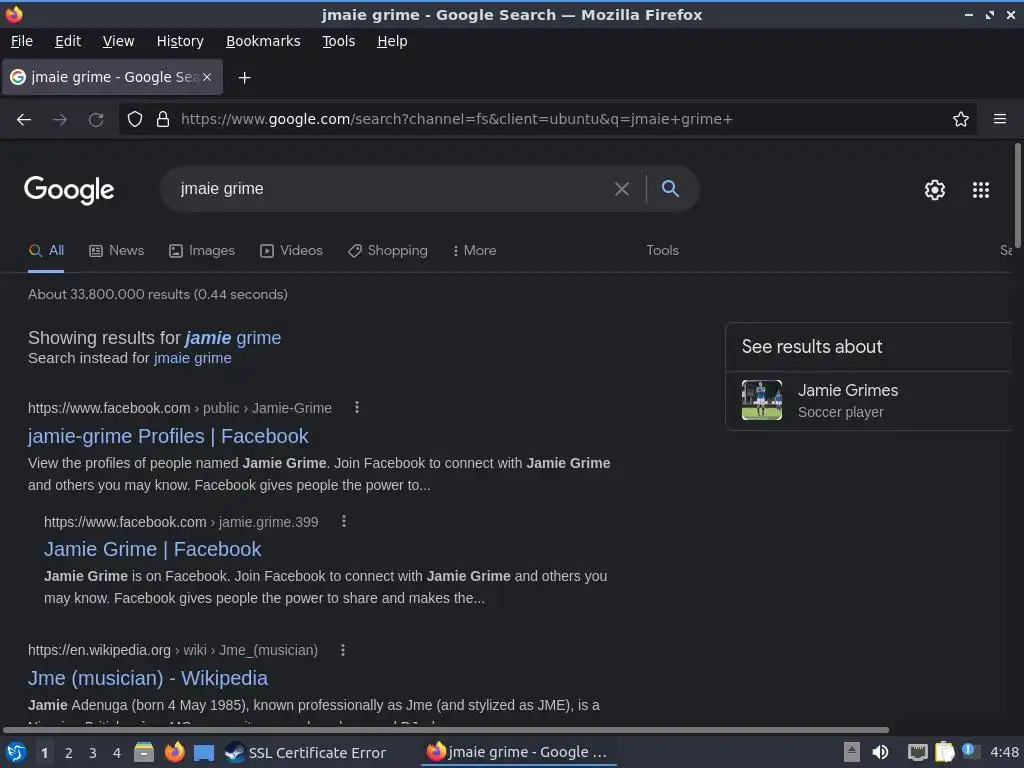
Task: Open the taskbar start menu icon
Action: (x=16, y=753)
